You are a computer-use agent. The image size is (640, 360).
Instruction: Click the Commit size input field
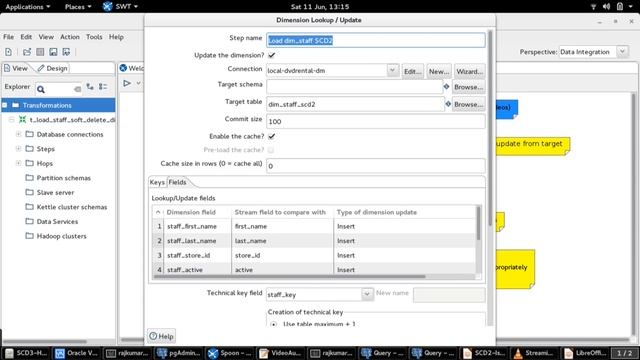(x=376, y=121)
